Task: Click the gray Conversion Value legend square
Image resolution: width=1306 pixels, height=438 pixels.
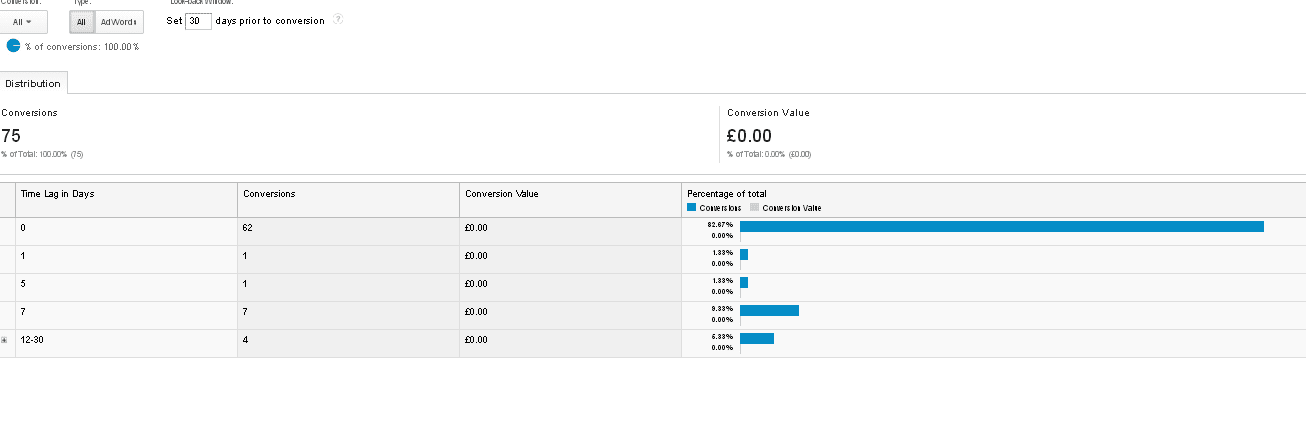Action: tap(754, 208)
